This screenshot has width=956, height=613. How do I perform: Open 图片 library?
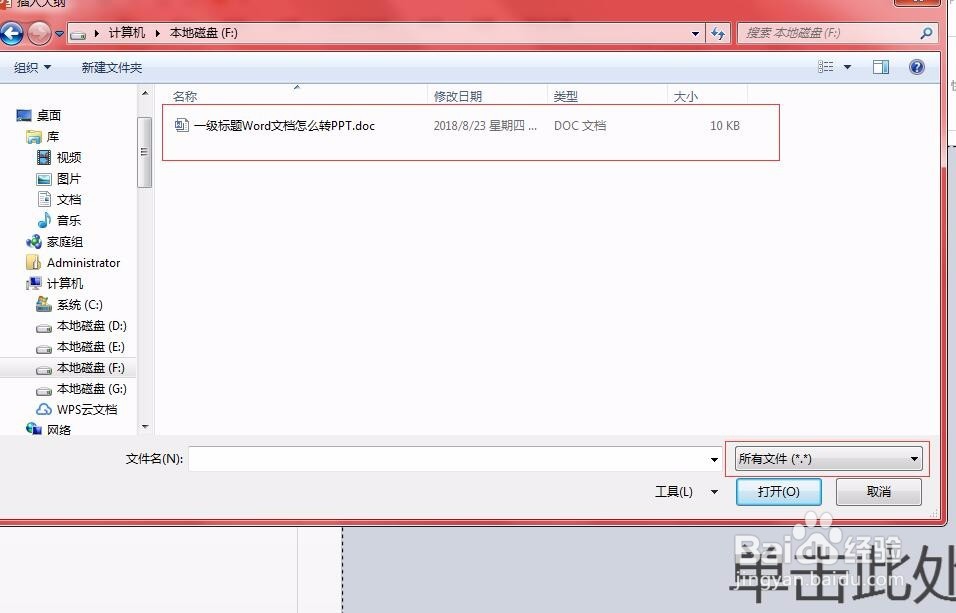coord(69,179)
